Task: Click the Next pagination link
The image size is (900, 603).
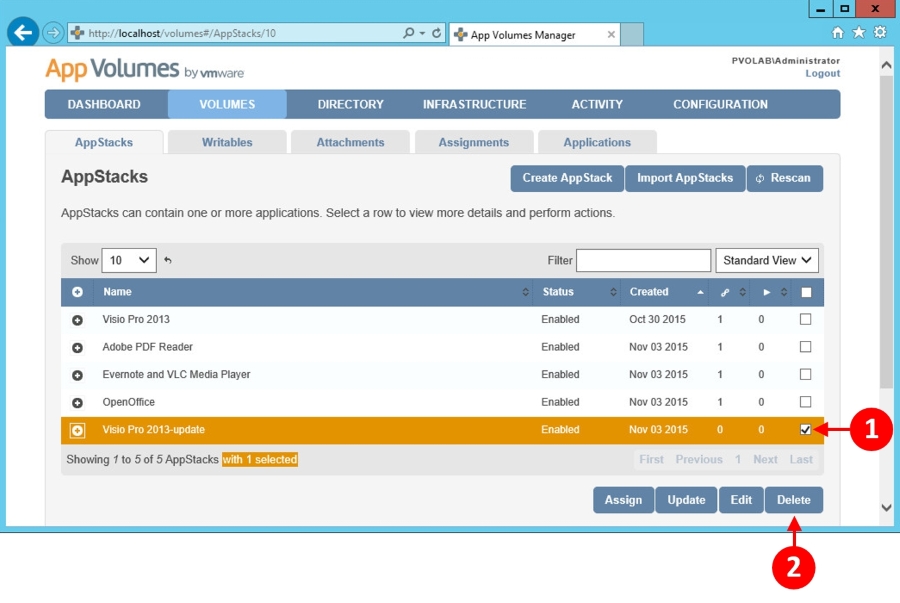Action: tap(765, 460)
